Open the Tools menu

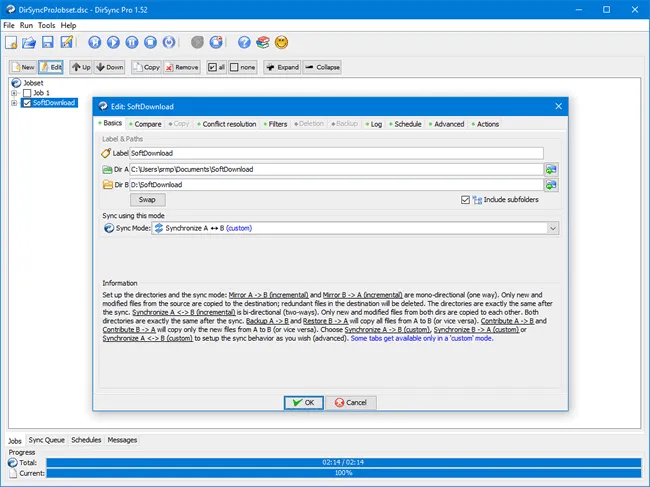tap(47, 25)
